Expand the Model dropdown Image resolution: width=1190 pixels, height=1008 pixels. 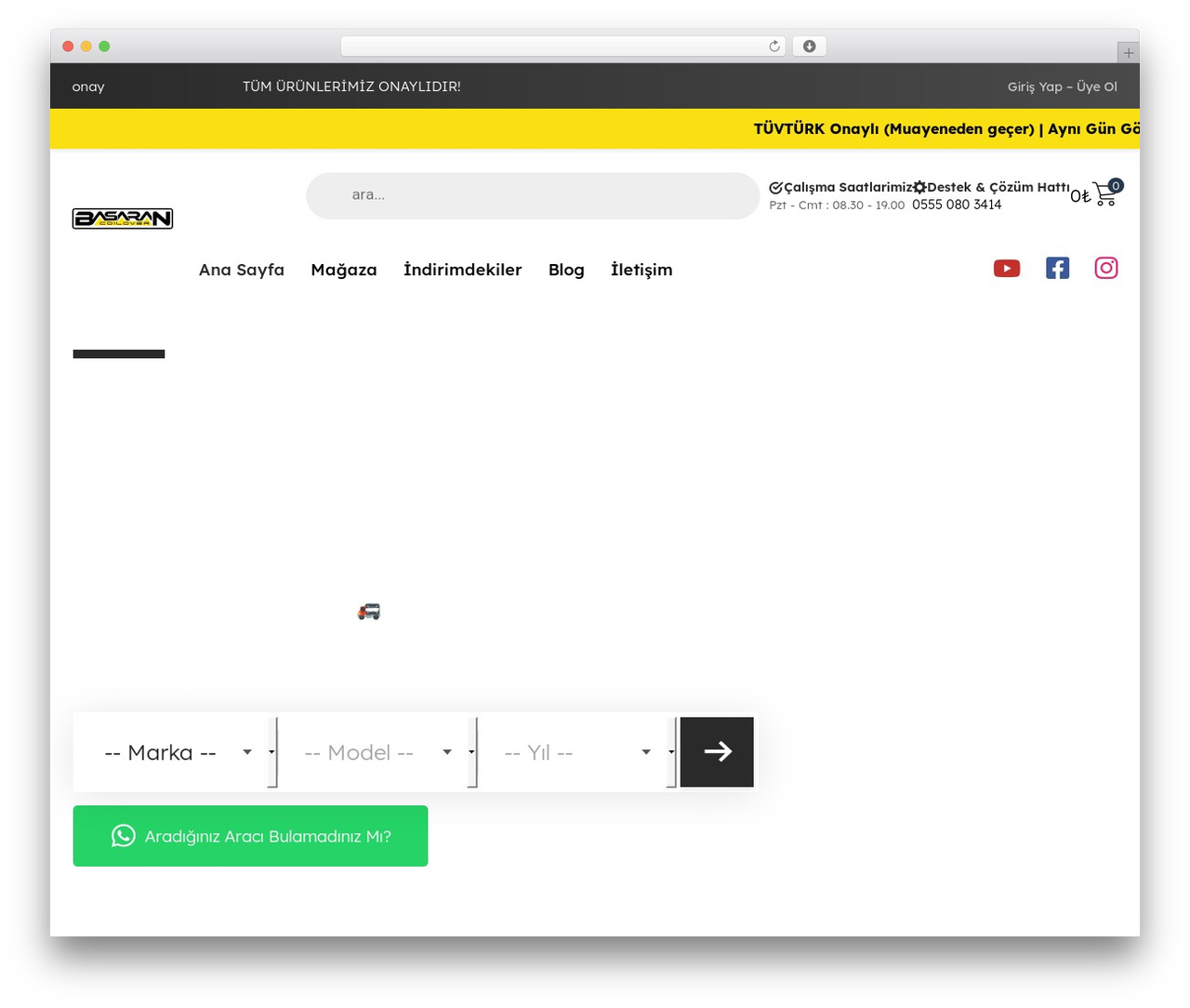tap(376, 752)
